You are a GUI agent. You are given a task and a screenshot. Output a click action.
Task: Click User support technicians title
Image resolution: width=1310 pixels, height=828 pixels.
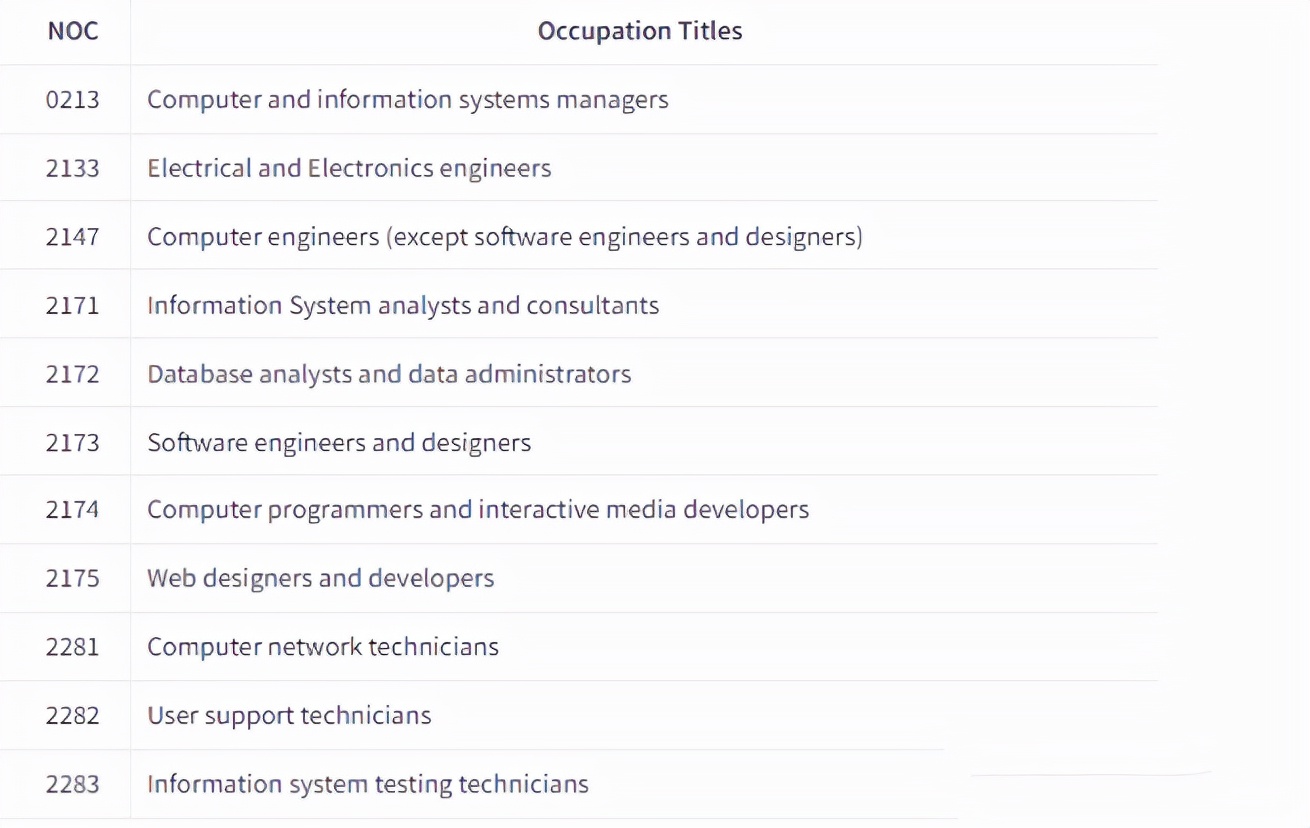(289, 716)
